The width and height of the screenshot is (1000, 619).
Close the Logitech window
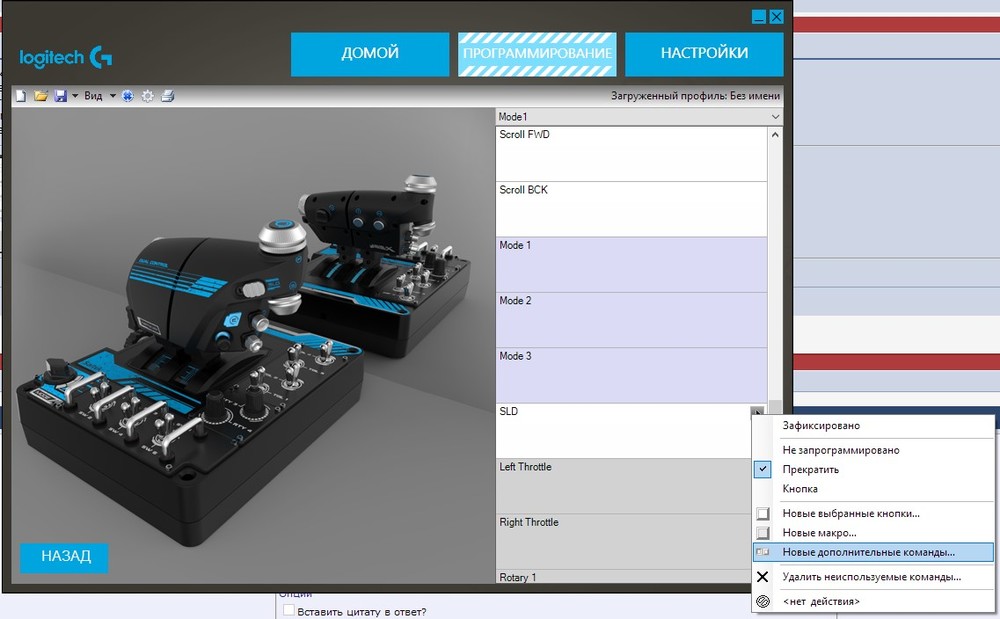(776, 17)
